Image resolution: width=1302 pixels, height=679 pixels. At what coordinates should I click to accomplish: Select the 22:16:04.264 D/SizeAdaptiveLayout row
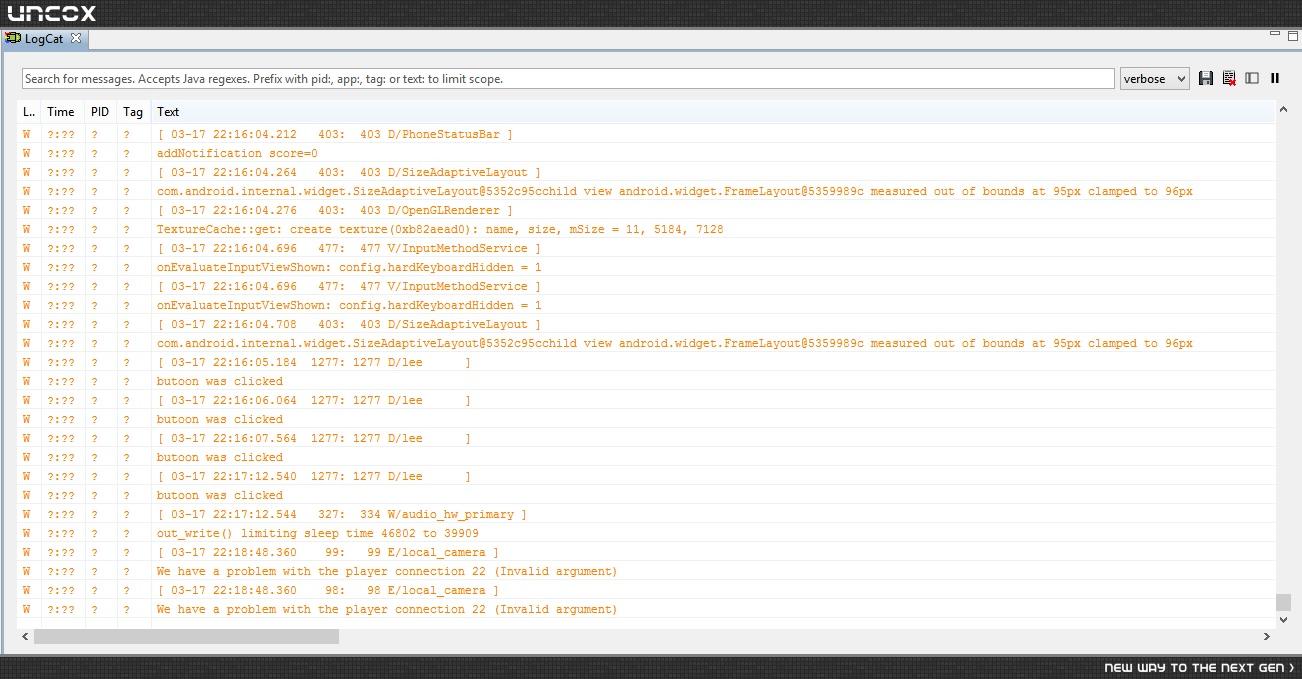[646, 172]
